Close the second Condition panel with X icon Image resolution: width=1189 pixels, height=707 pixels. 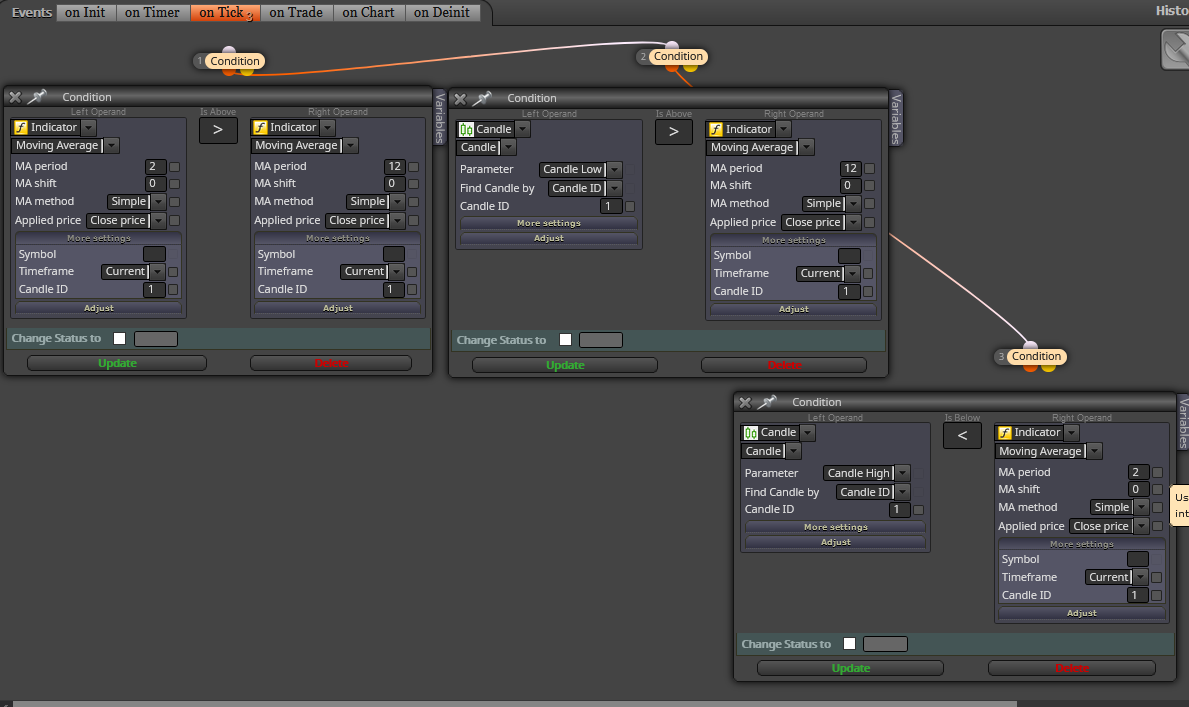460,99
